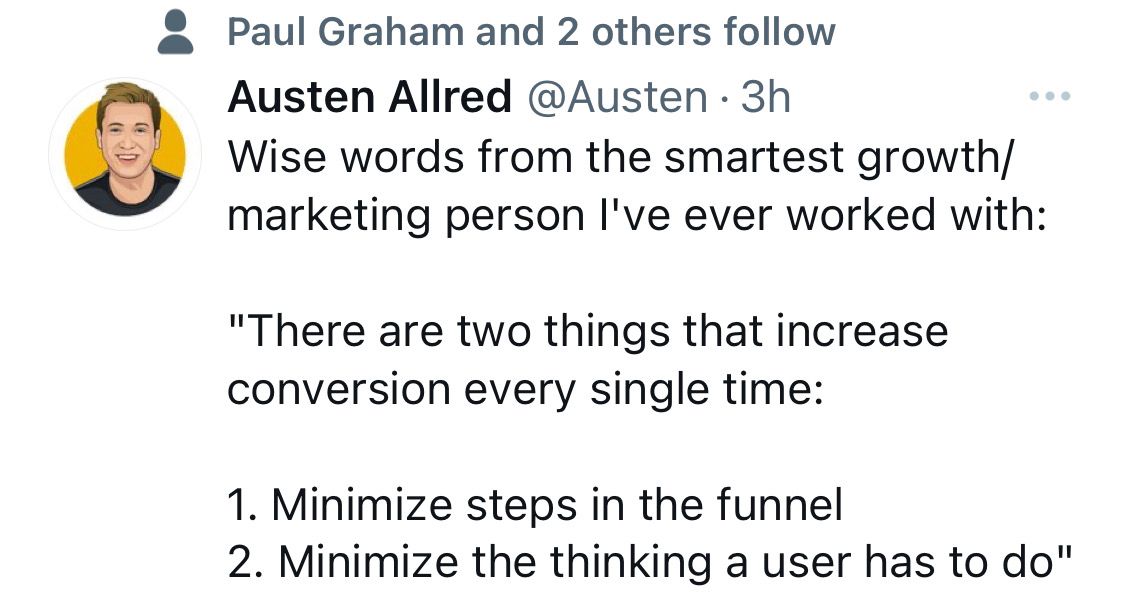1125x603 pixels.
Task: Click the "marketing person I've ever worked with" line
Action: pos(636,215)
